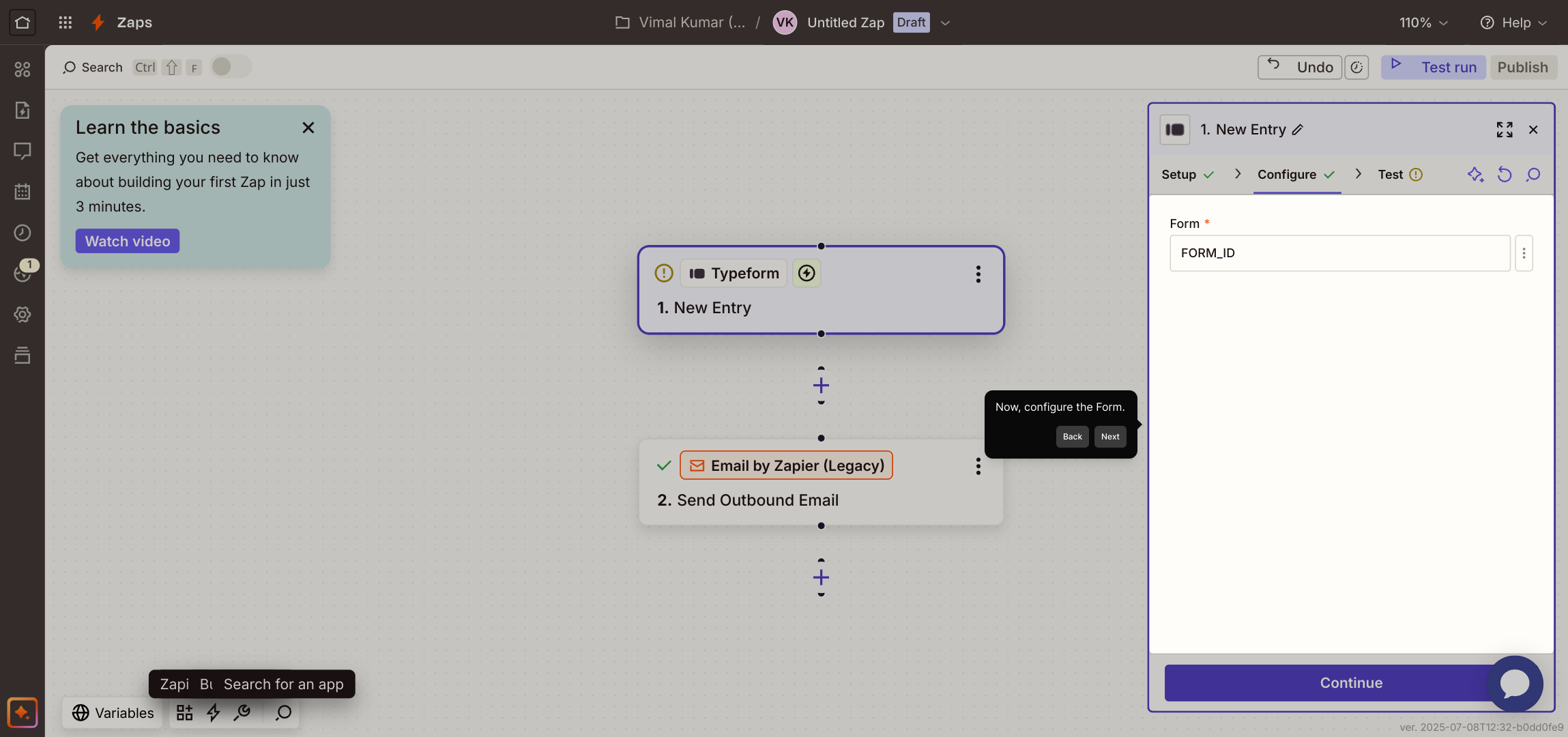Open the calendar icon in sidebar

23,192
